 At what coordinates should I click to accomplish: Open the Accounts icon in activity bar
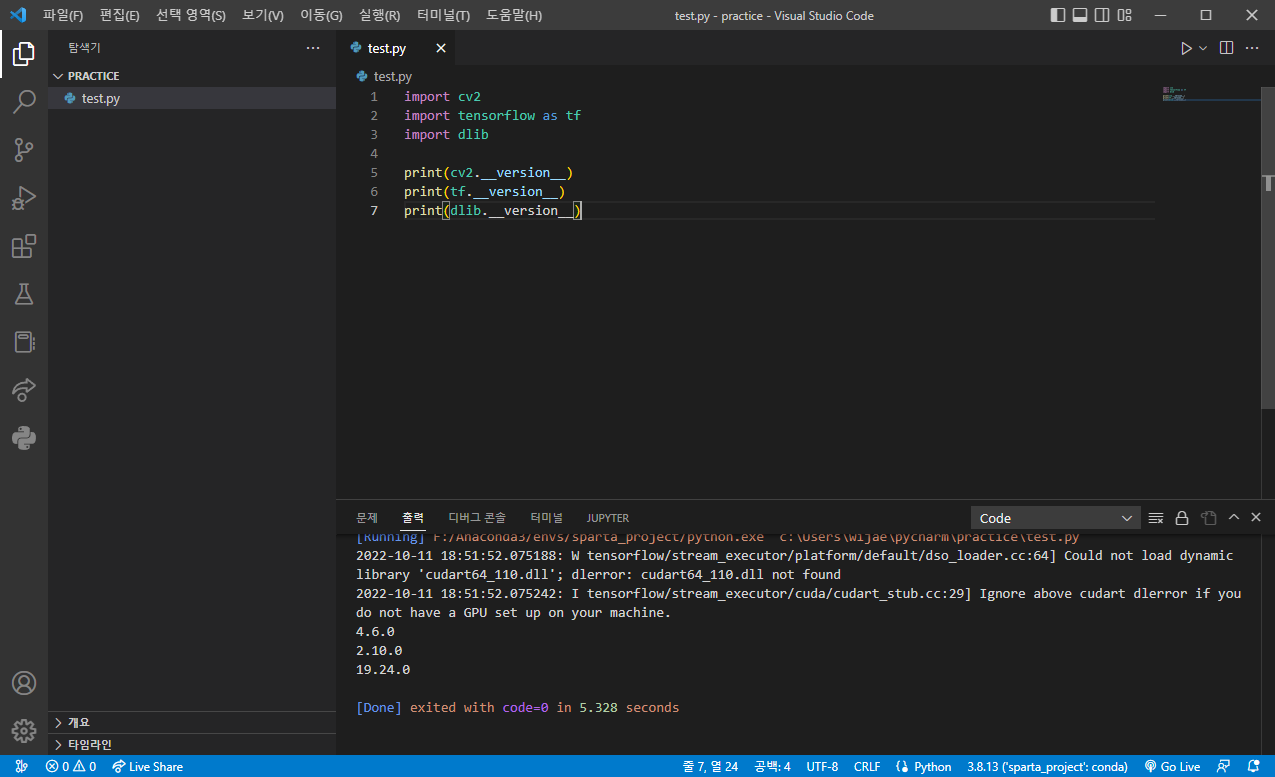(x=24, y=683)
